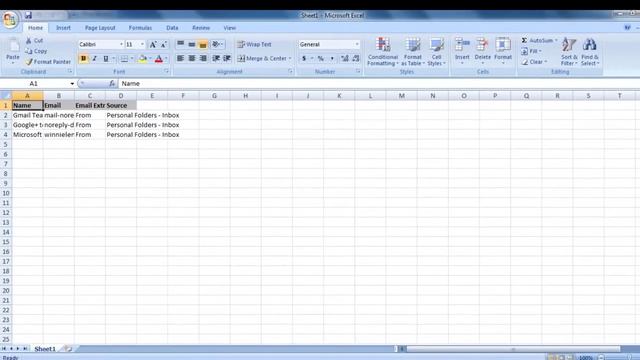Center text horizontally
This screenshot has height=360, width=640.
click(x=192, y=58)
